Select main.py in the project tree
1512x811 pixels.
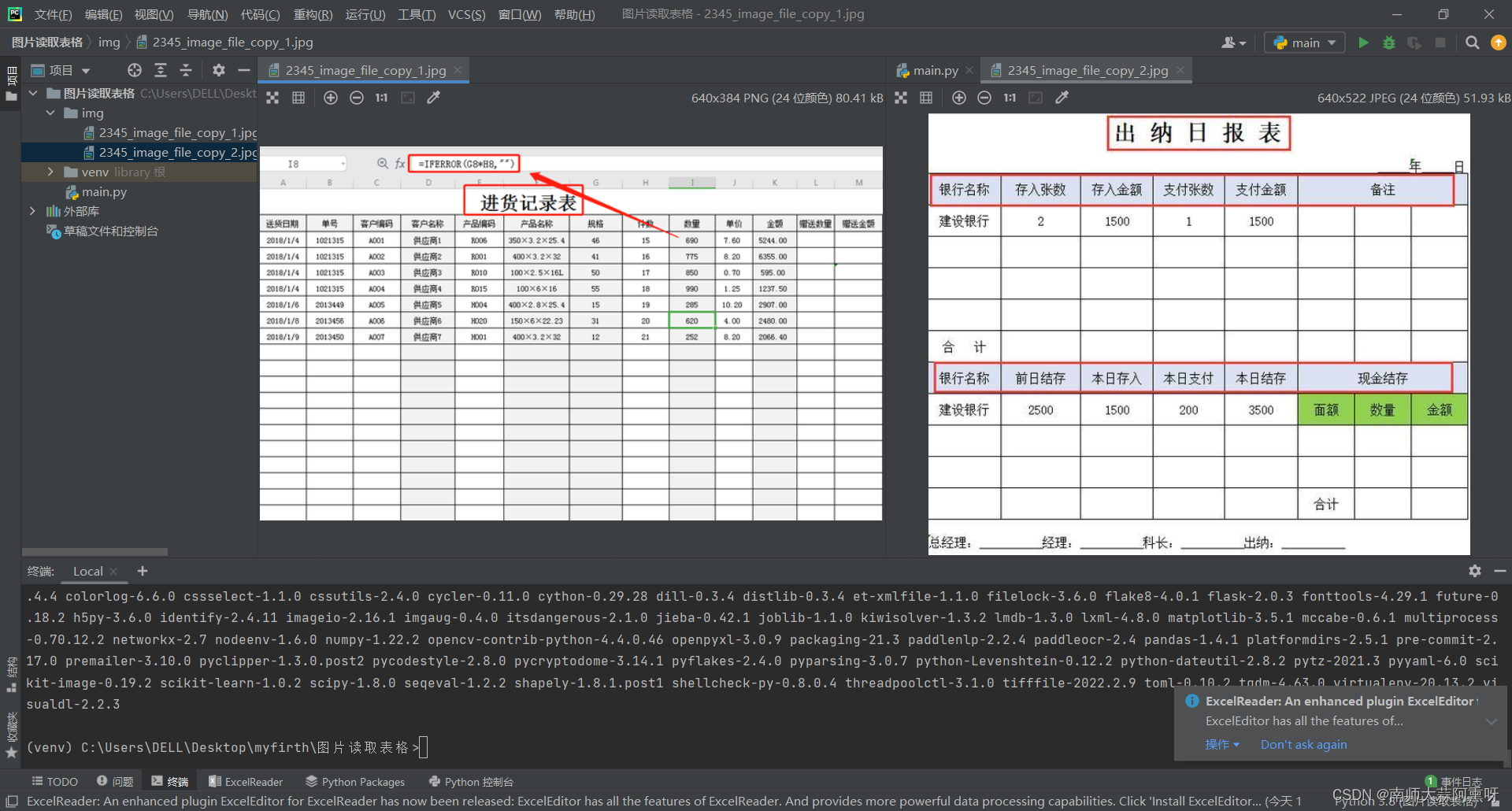[105, 191]
